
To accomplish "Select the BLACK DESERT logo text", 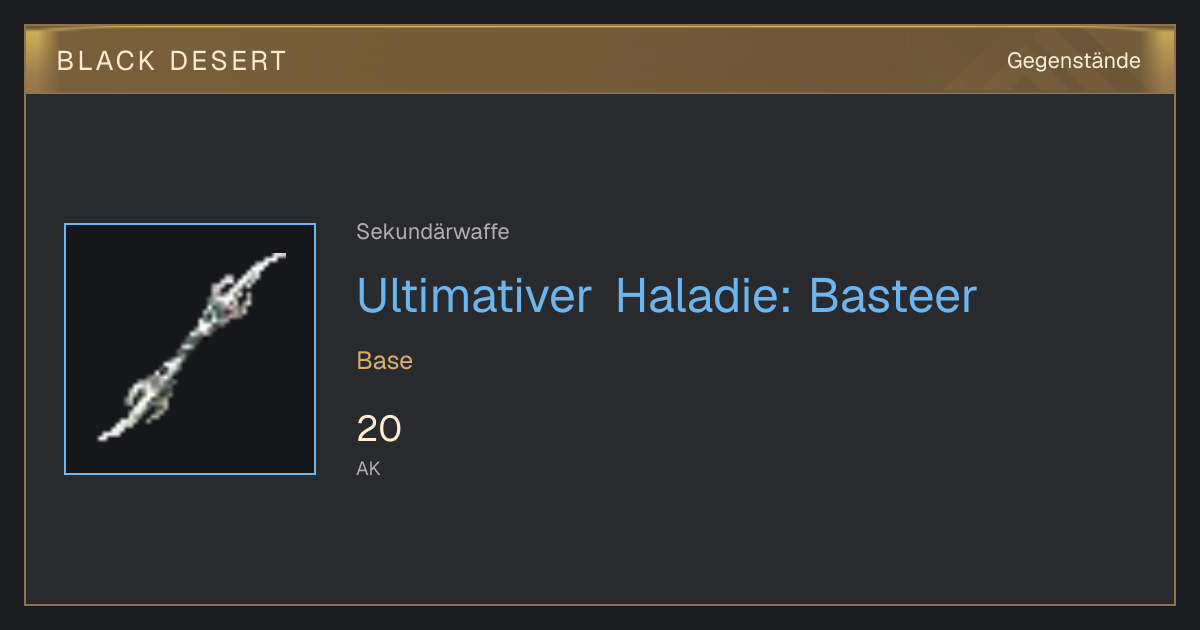I will pos(172,61).
